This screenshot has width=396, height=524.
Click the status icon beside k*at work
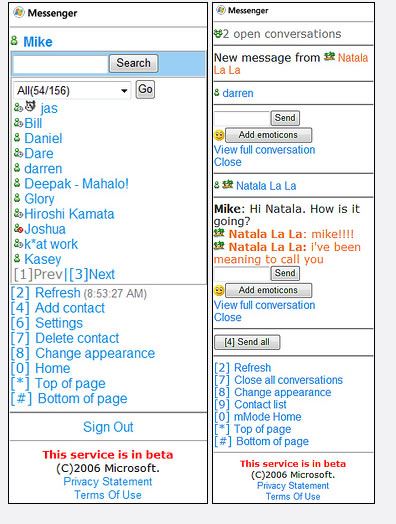18,243
